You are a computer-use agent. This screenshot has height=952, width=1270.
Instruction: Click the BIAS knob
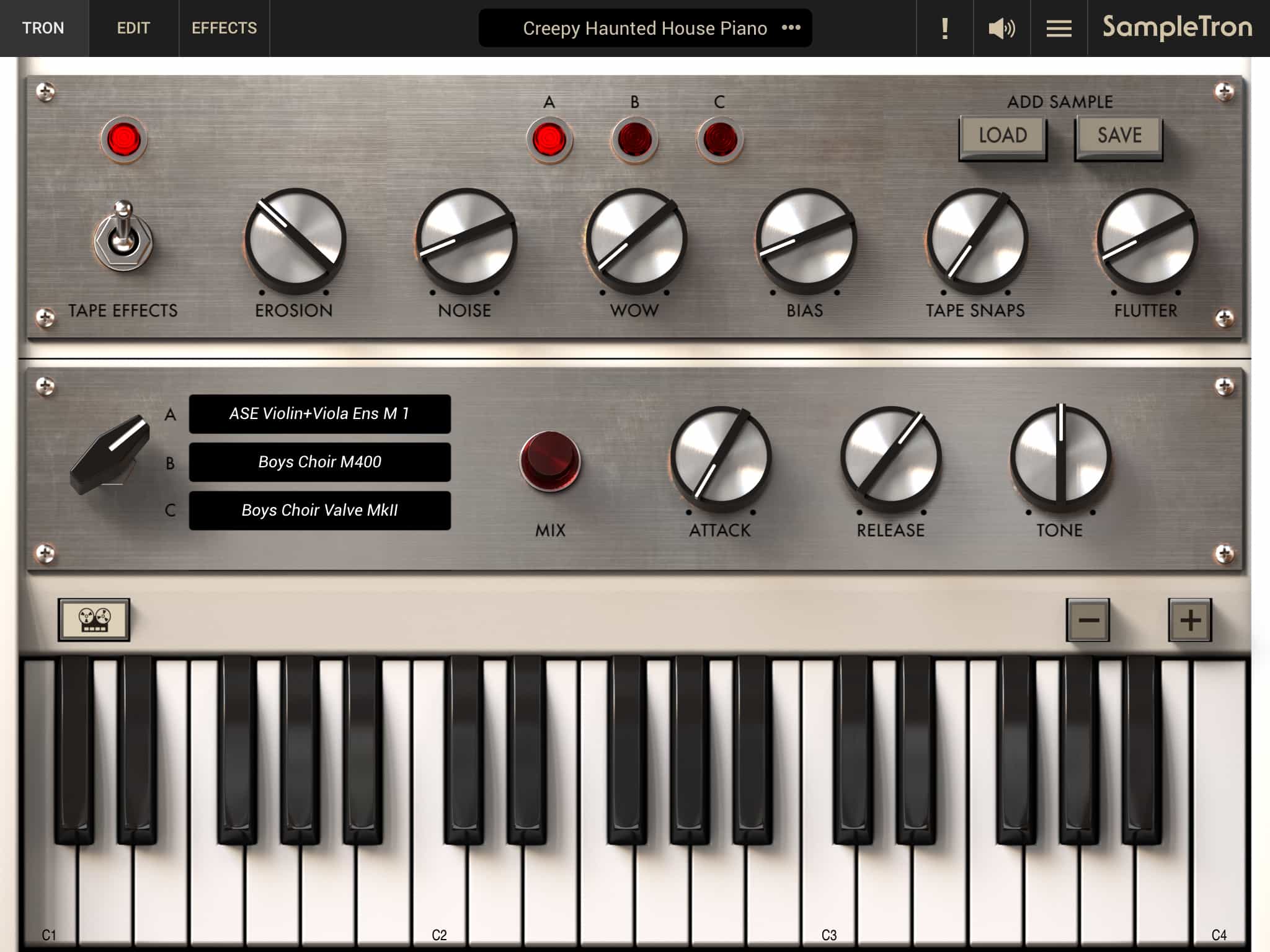(806, 240)
